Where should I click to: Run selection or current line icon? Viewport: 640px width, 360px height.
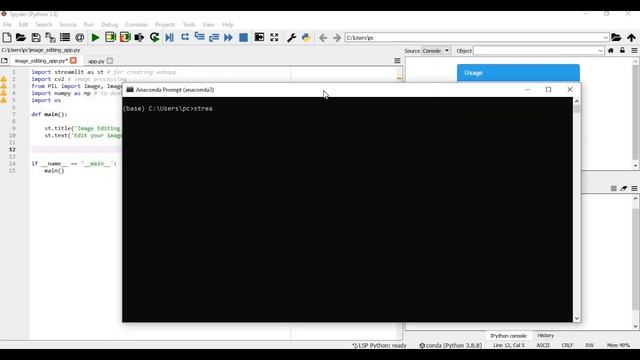click(139, 38)
